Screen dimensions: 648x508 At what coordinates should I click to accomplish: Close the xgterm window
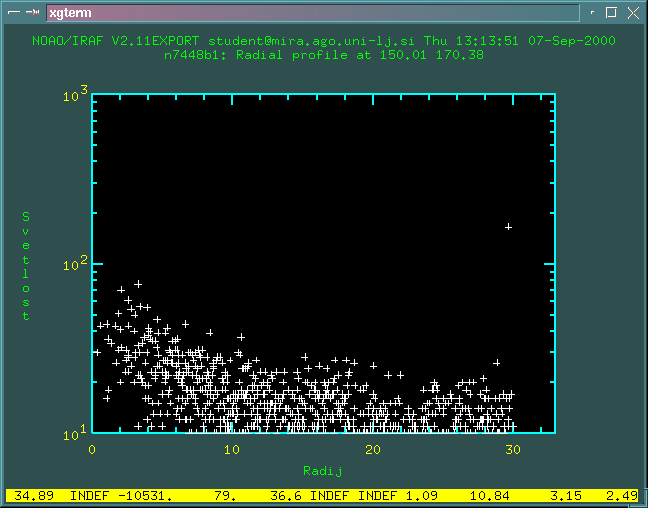click(x=633, y=13)
